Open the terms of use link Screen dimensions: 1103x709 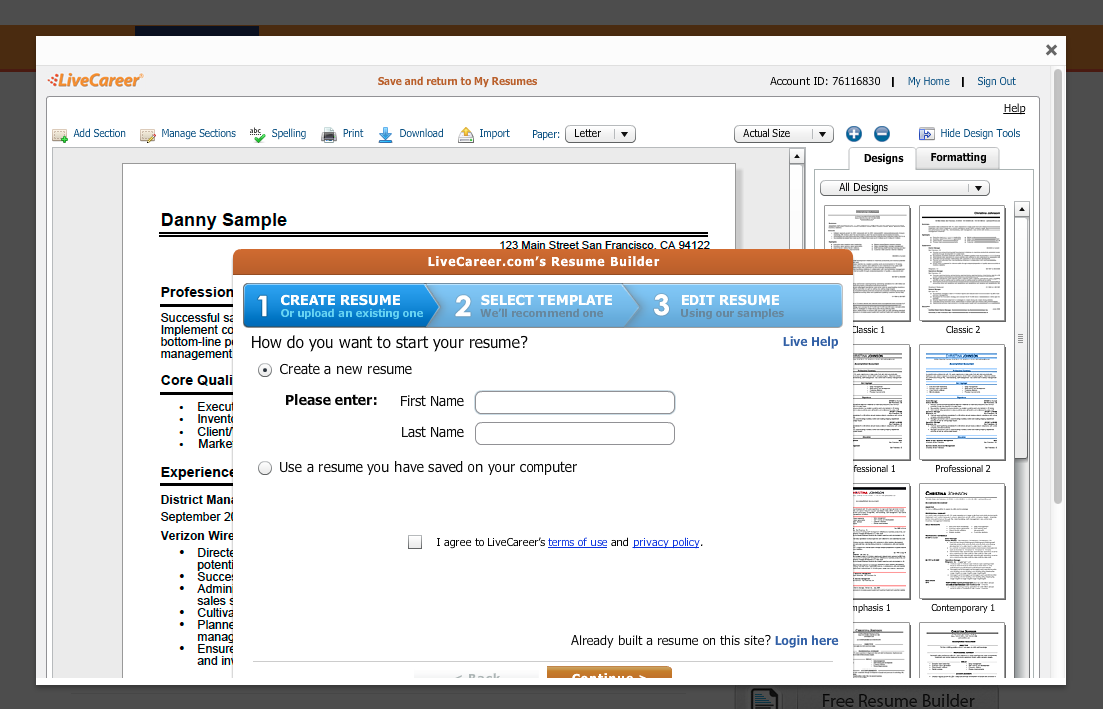click(578, 542)
